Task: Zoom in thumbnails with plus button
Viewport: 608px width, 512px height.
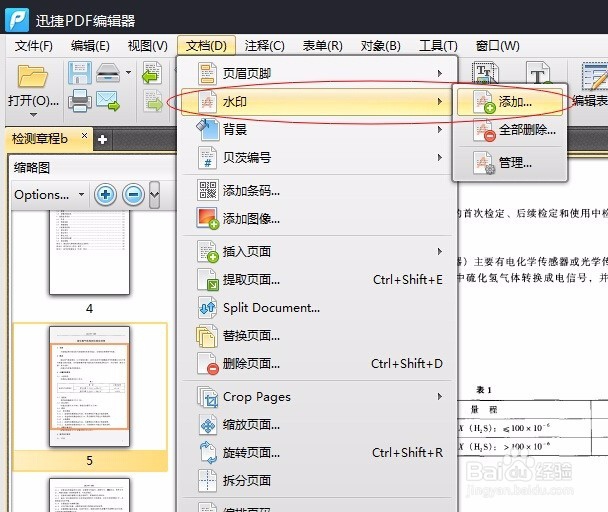Action: [105, 194]
